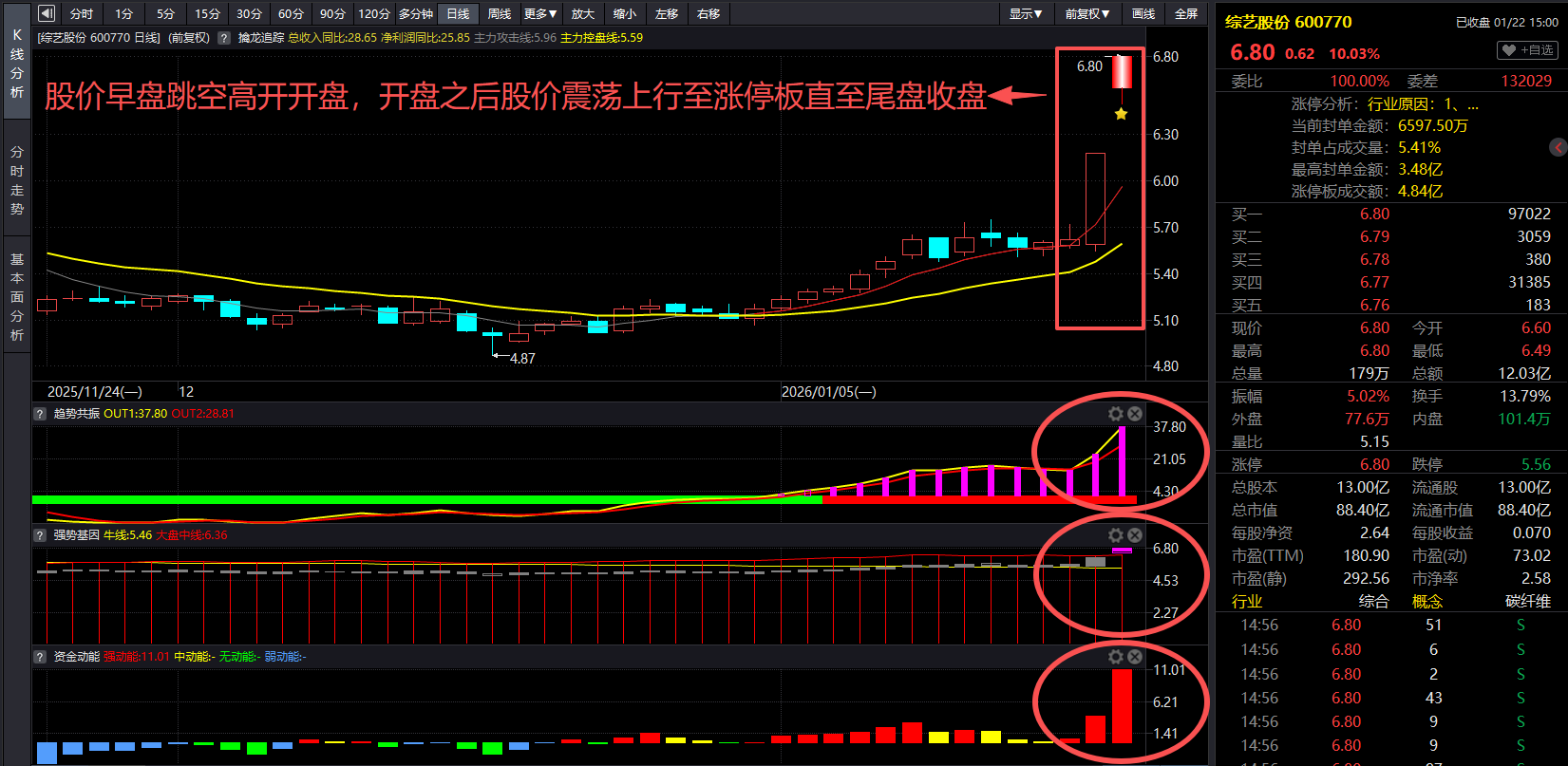Open help icon for 强势基因 indicator
Screen dimensions: 1568x766
click(40, 535)
